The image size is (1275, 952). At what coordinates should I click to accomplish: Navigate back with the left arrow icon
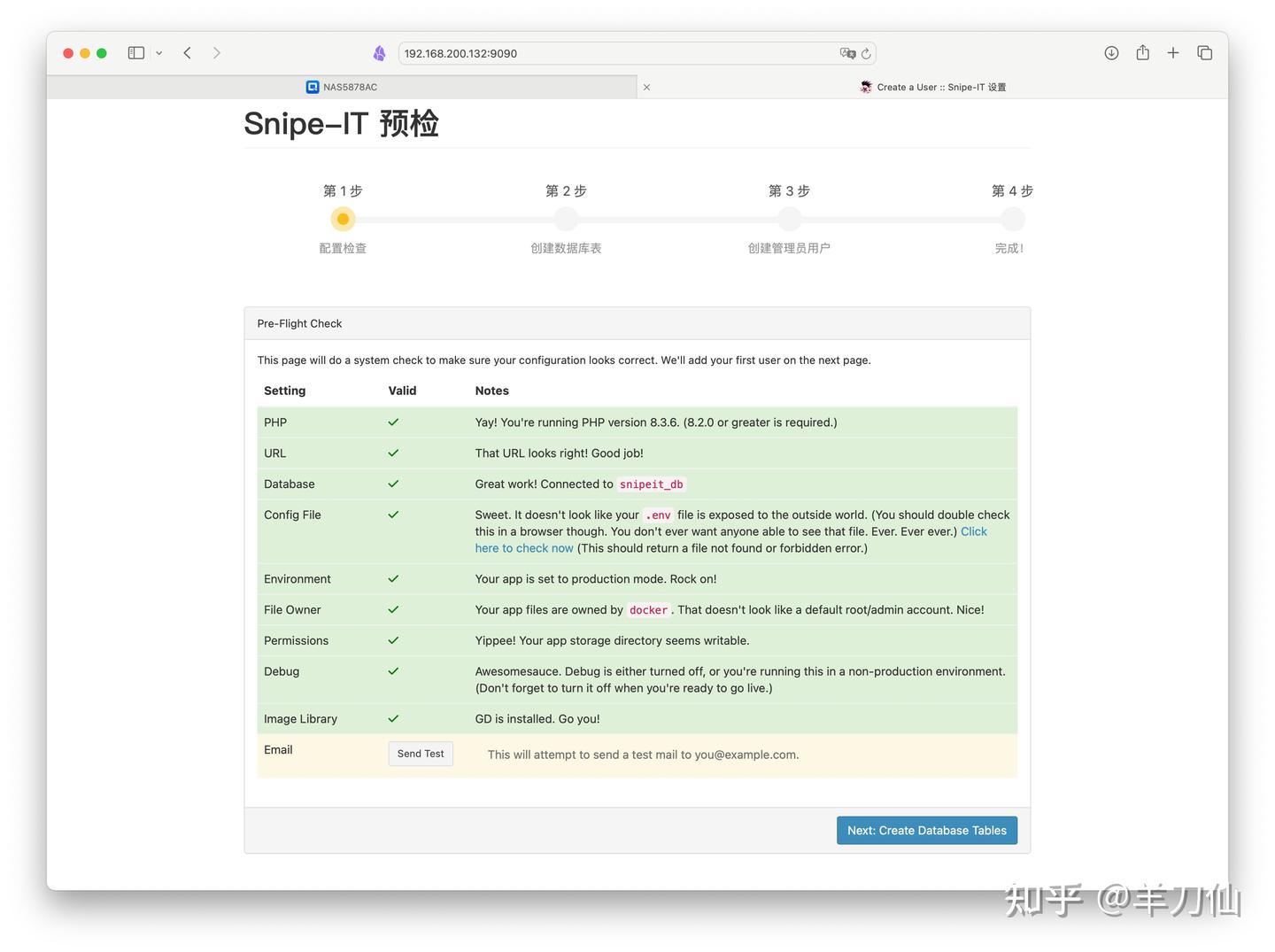point(187,52)
